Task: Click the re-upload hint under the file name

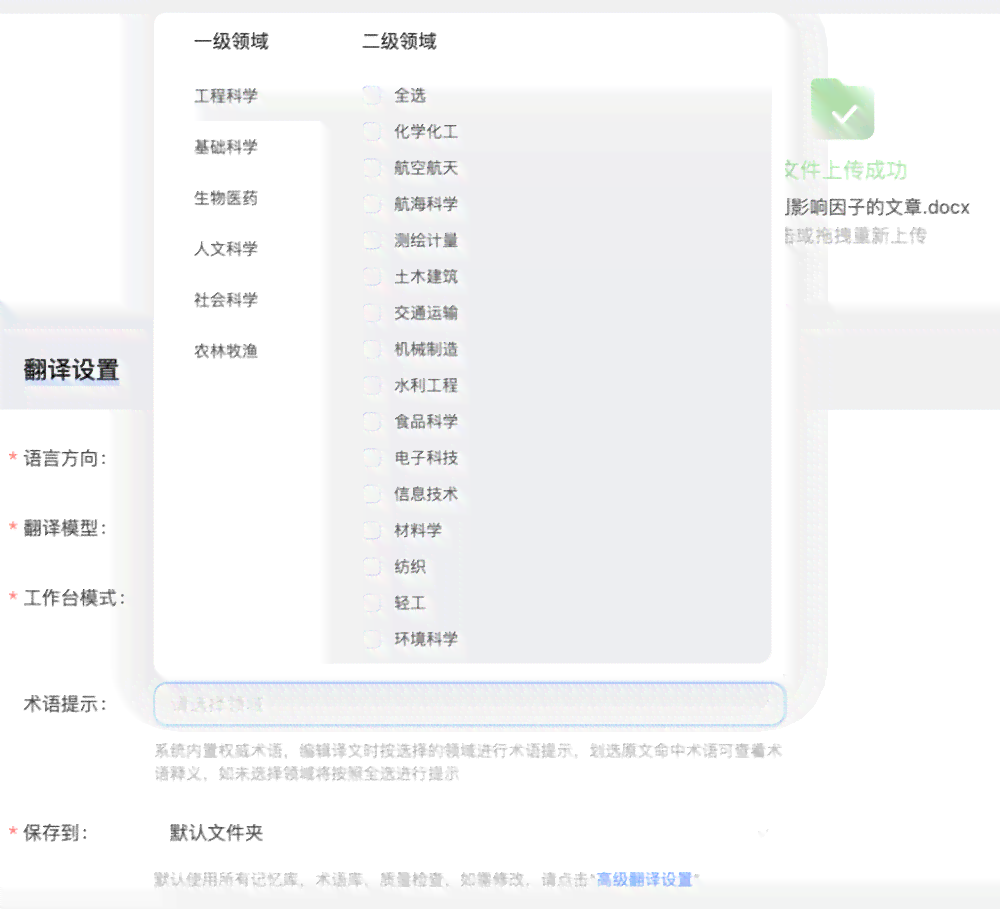Action: [x=856, y=236]
